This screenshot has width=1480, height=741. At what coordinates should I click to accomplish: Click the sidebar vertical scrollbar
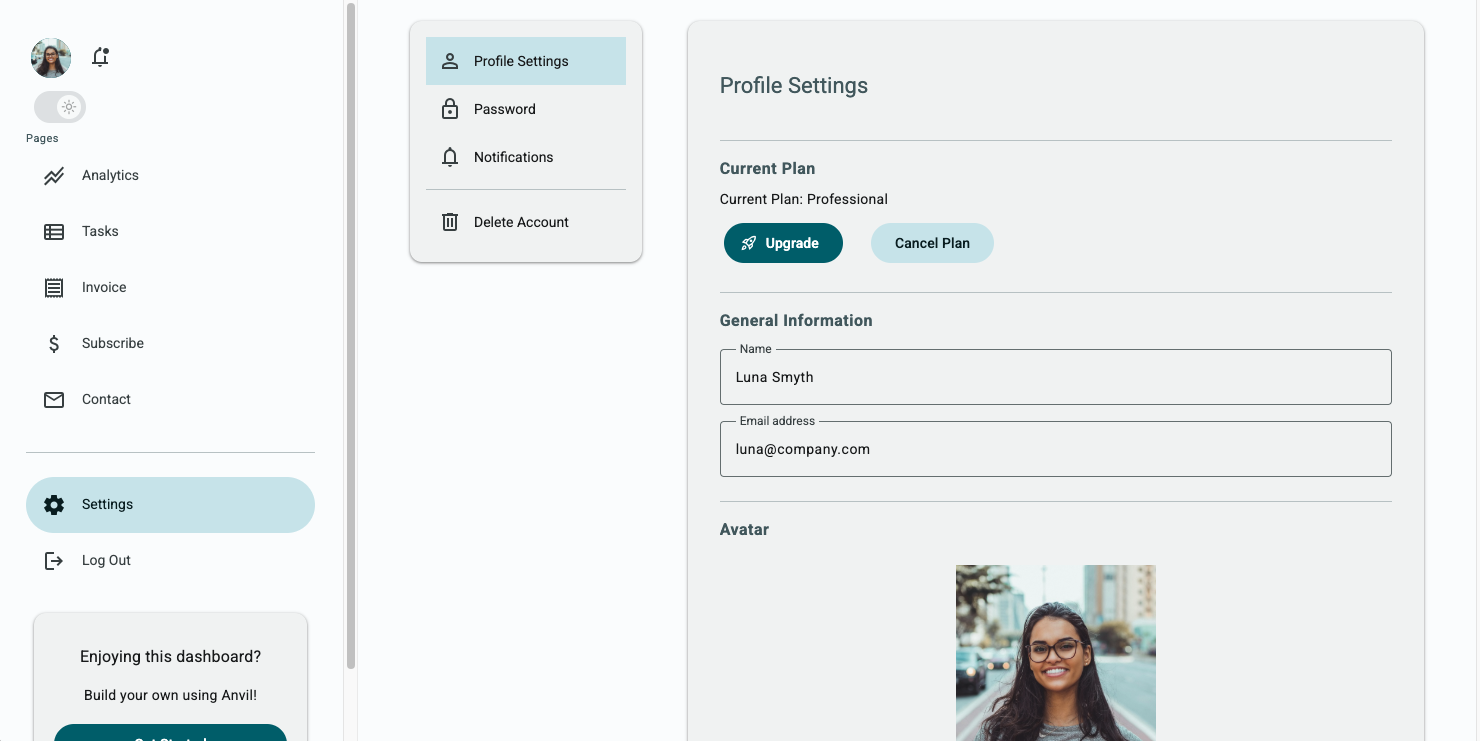(351, 335)
